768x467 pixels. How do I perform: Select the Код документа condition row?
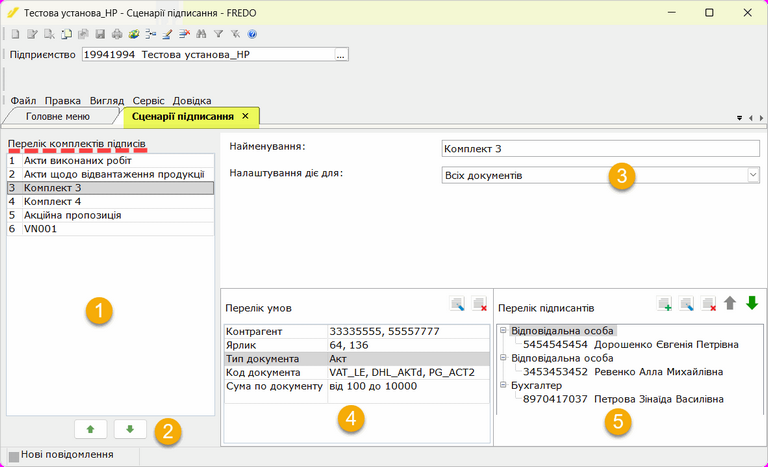click(357, 372)
